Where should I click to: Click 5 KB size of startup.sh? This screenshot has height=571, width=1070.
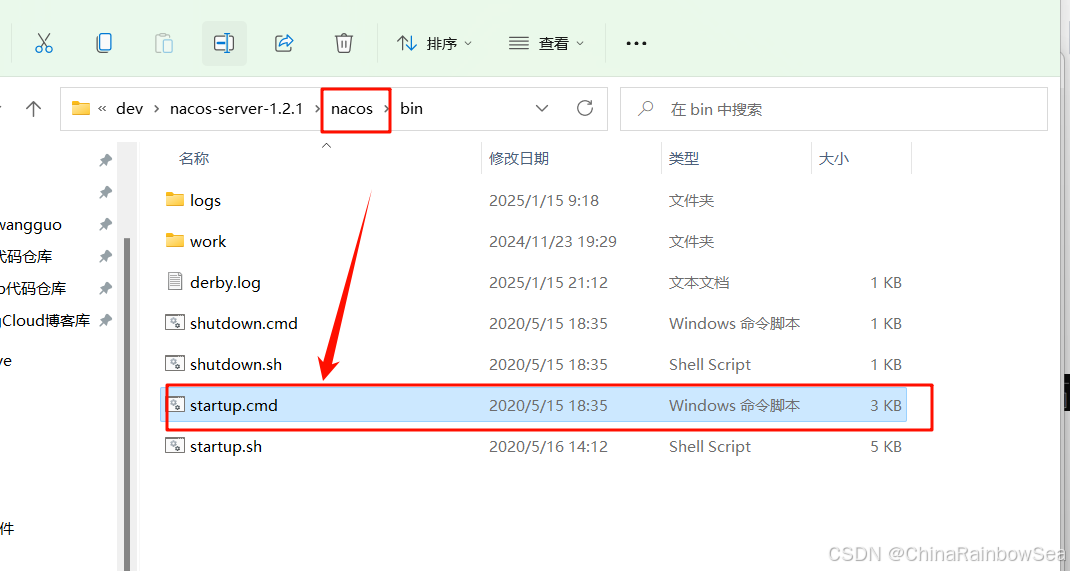point(886,446)
